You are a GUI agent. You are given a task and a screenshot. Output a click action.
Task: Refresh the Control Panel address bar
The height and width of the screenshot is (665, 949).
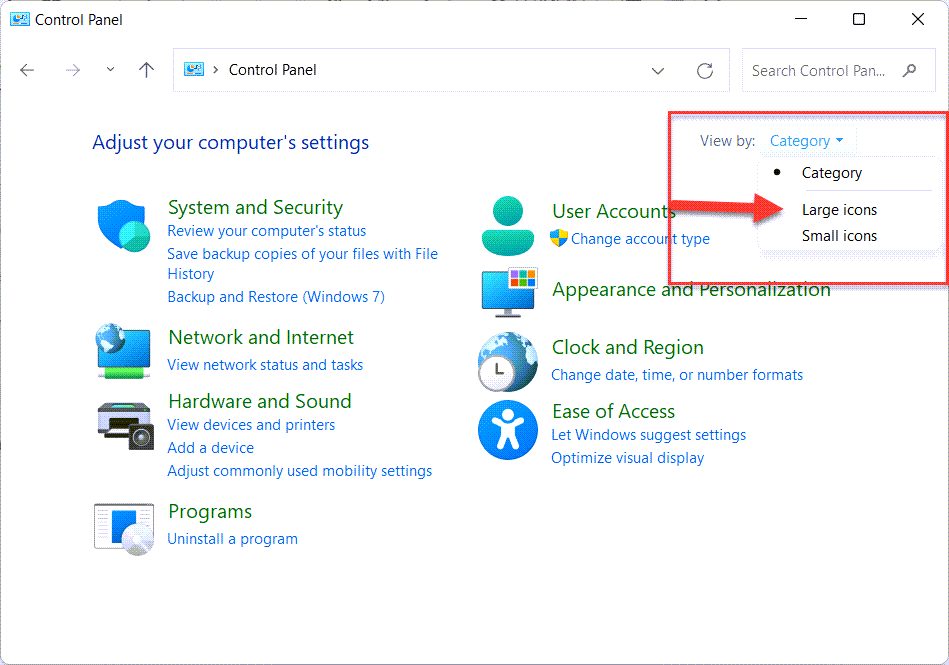coord(705,71)
